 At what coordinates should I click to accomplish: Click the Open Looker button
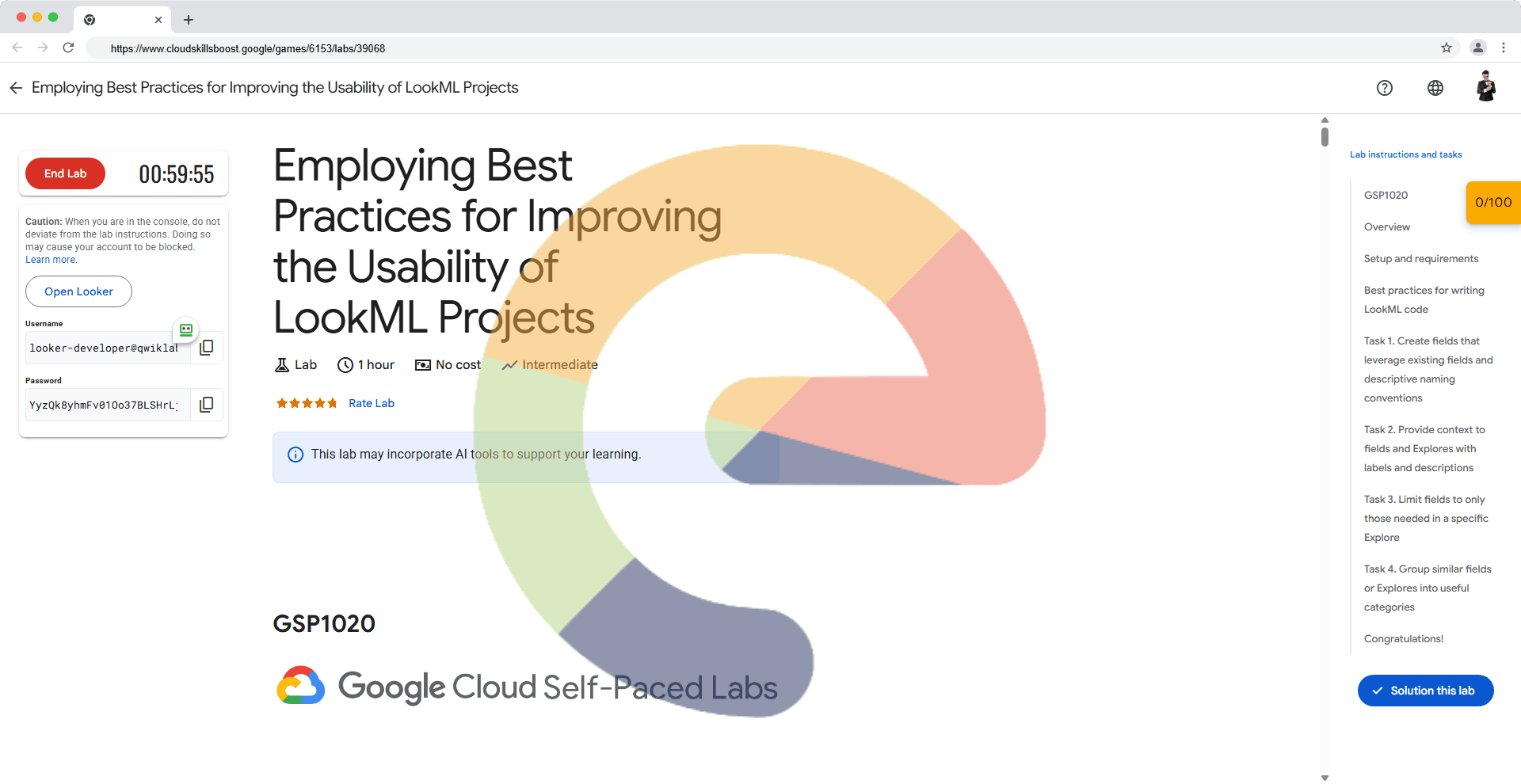[78, 291]
